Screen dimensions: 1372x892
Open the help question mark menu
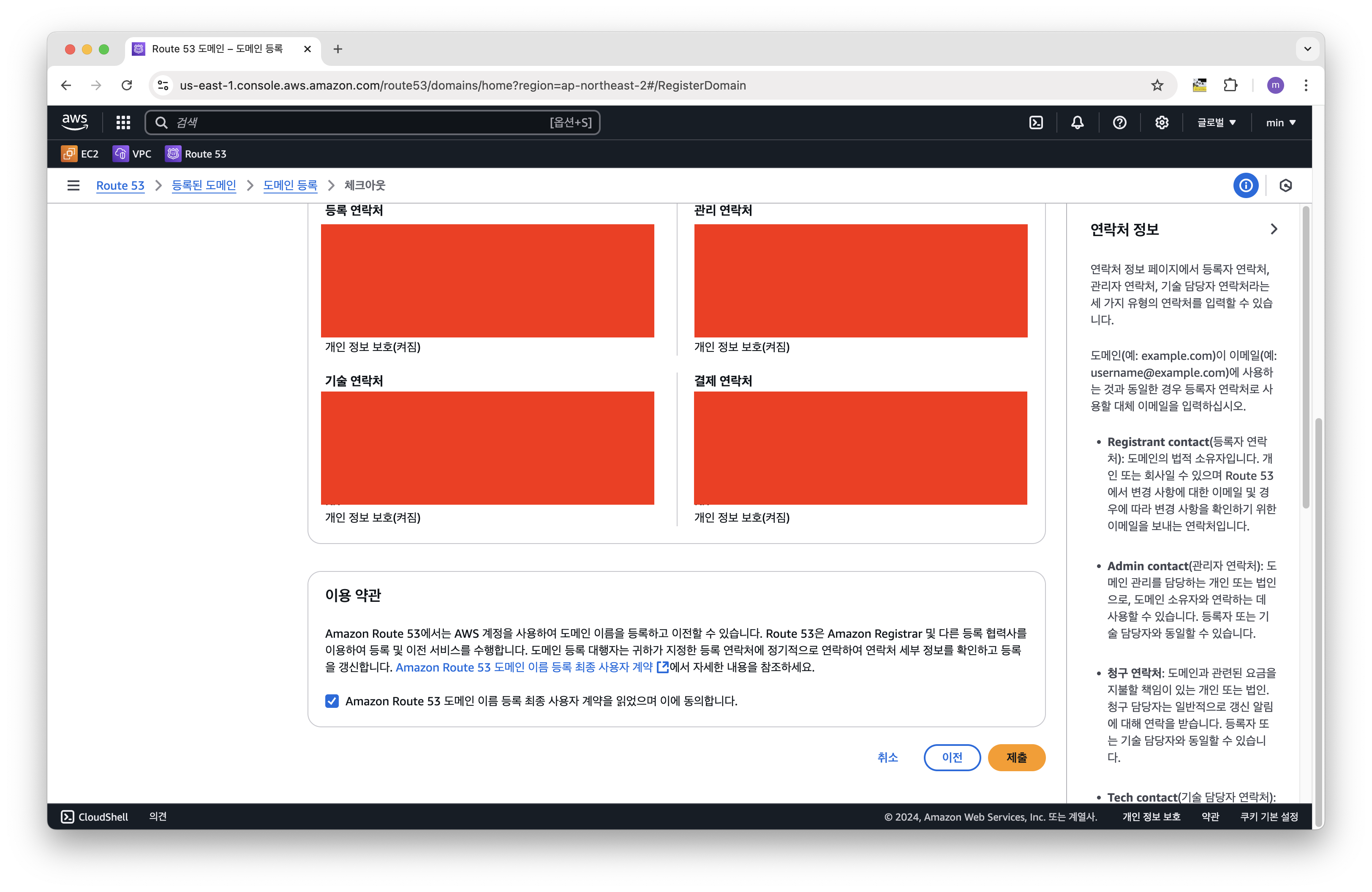[x=1119, y=122]
